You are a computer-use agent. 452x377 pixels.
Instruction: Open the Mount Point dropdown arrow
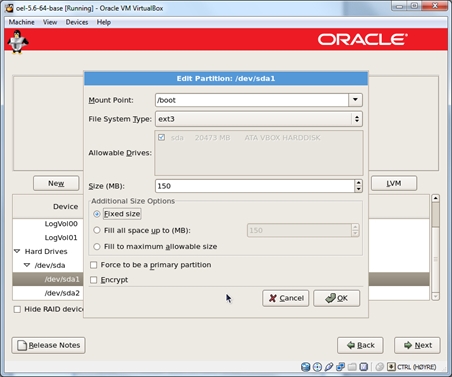click(x=355, y=100)
